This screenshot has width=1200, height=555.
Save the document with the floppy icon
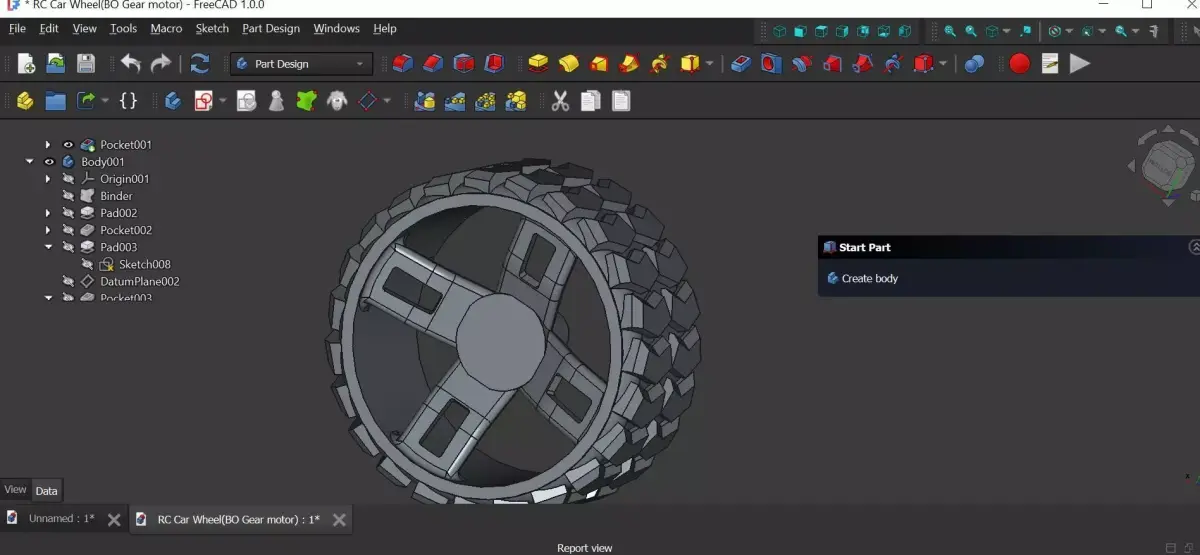[x=86, y=64]
